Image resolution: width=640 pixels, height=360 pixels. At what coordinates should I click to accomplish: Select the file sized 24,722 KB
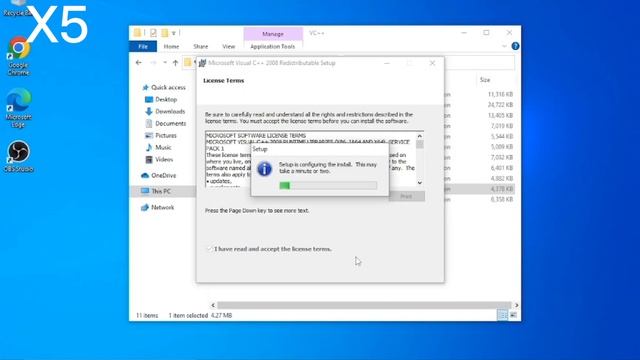point(500,105)
